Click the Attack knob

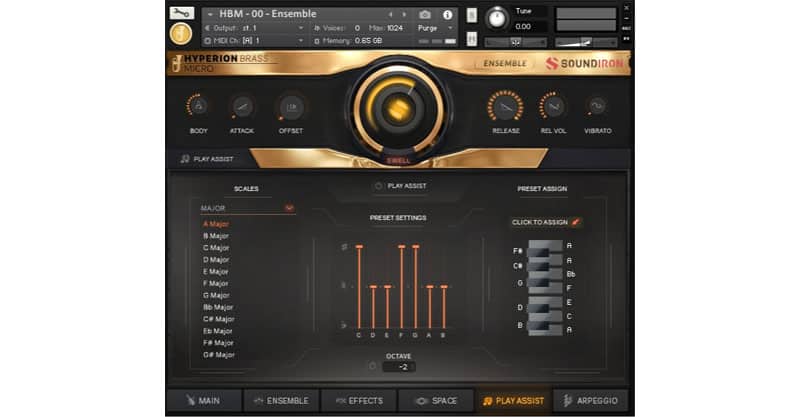(242, 106)
